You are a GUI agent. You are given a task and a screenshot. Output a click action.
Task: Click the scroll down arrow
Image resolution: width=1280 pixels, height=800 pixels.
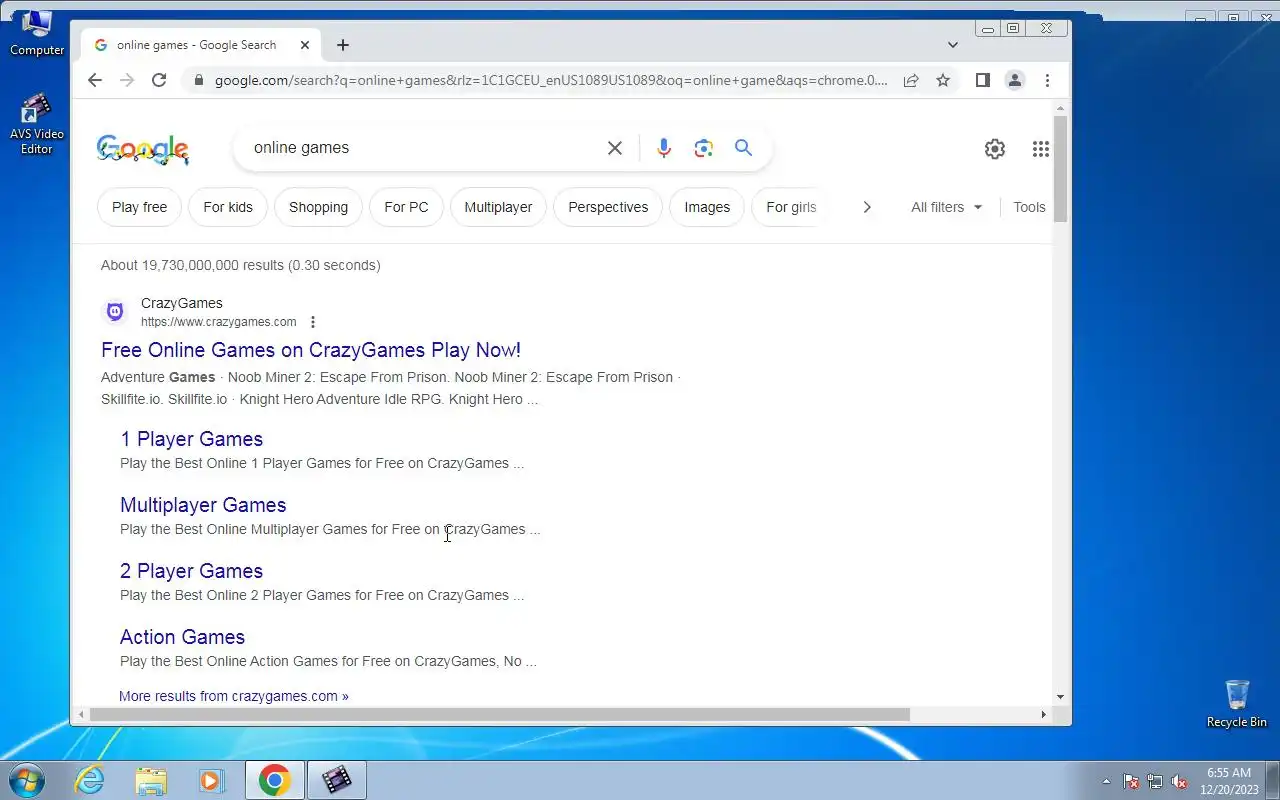click(1061, 697)
